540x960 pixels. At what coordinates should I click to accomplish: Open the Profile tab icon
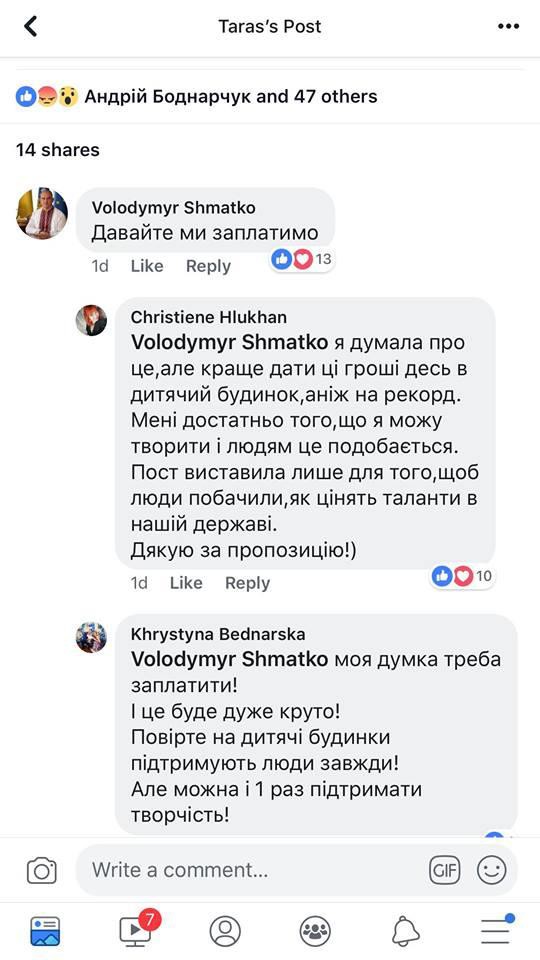225,931
